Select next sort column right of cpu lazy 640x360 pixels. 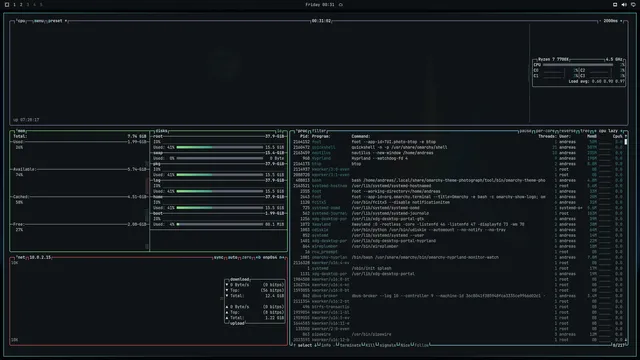click(x=622, y=131)
